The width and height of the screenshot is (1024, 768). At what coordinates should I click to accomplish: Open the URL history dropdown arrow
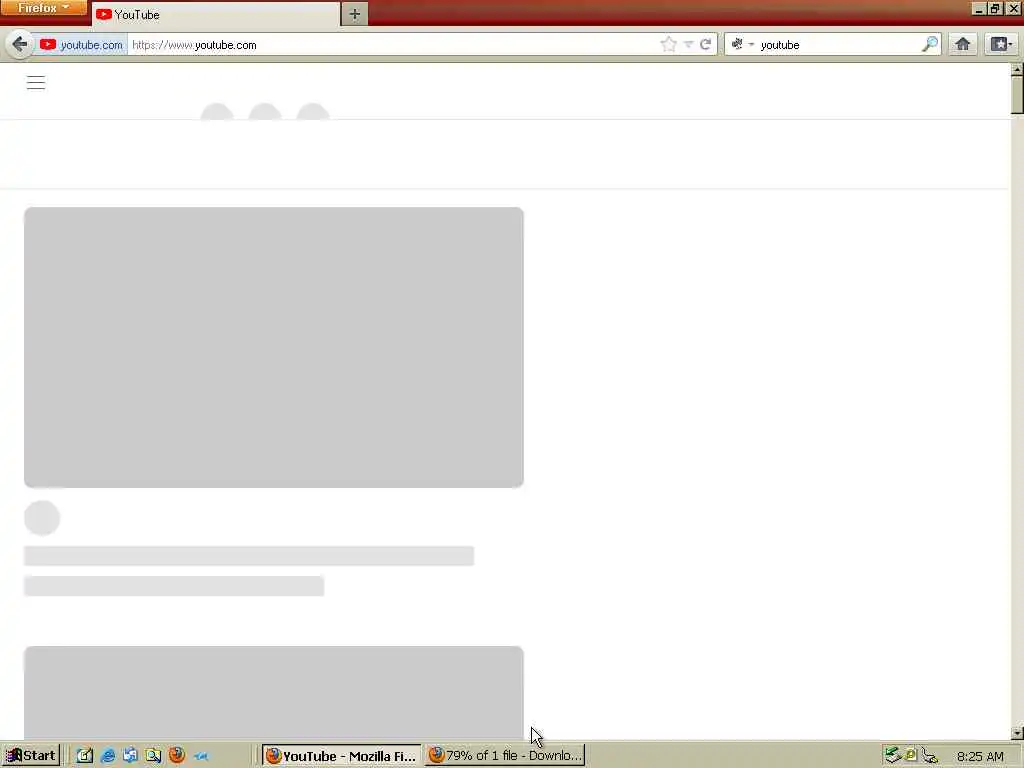(688, 44)
